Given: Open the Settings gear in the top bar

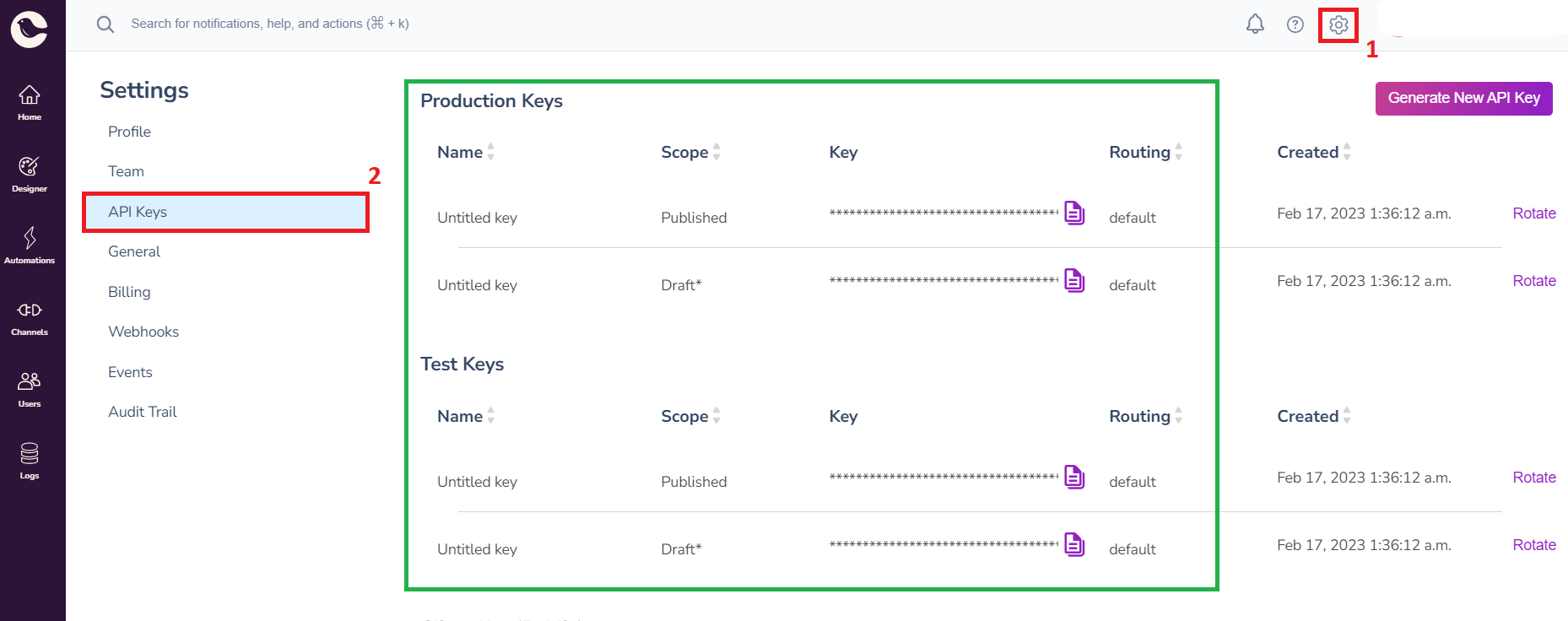Looking at the screenshot, I should pos(1337,24).
